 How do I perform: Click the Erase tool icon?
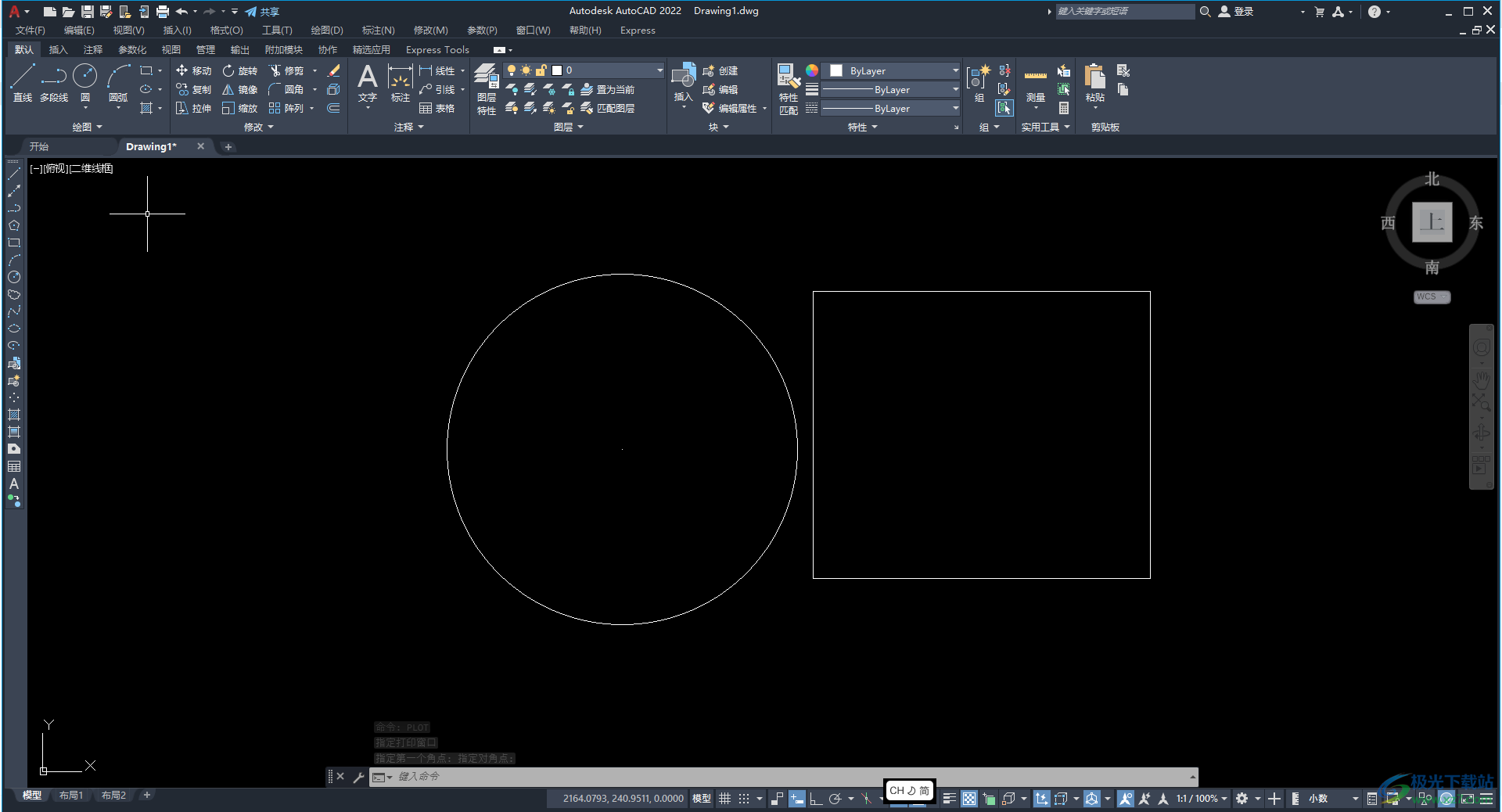point(334,70)
